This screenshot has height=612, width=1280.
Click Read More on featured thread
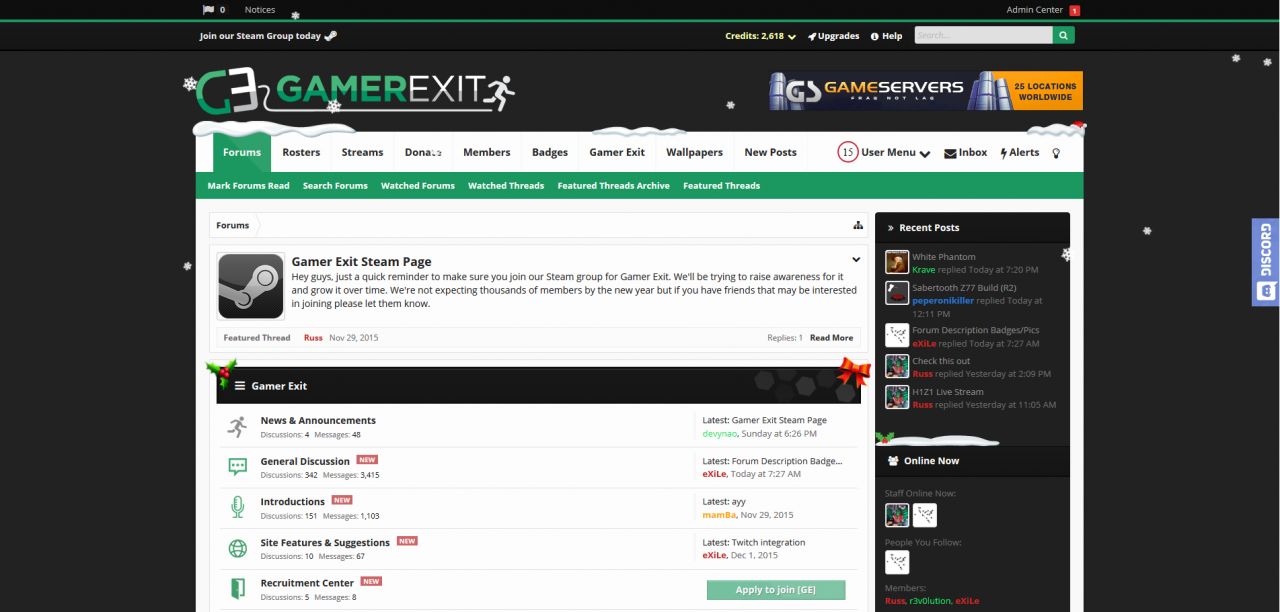point(831,338)
